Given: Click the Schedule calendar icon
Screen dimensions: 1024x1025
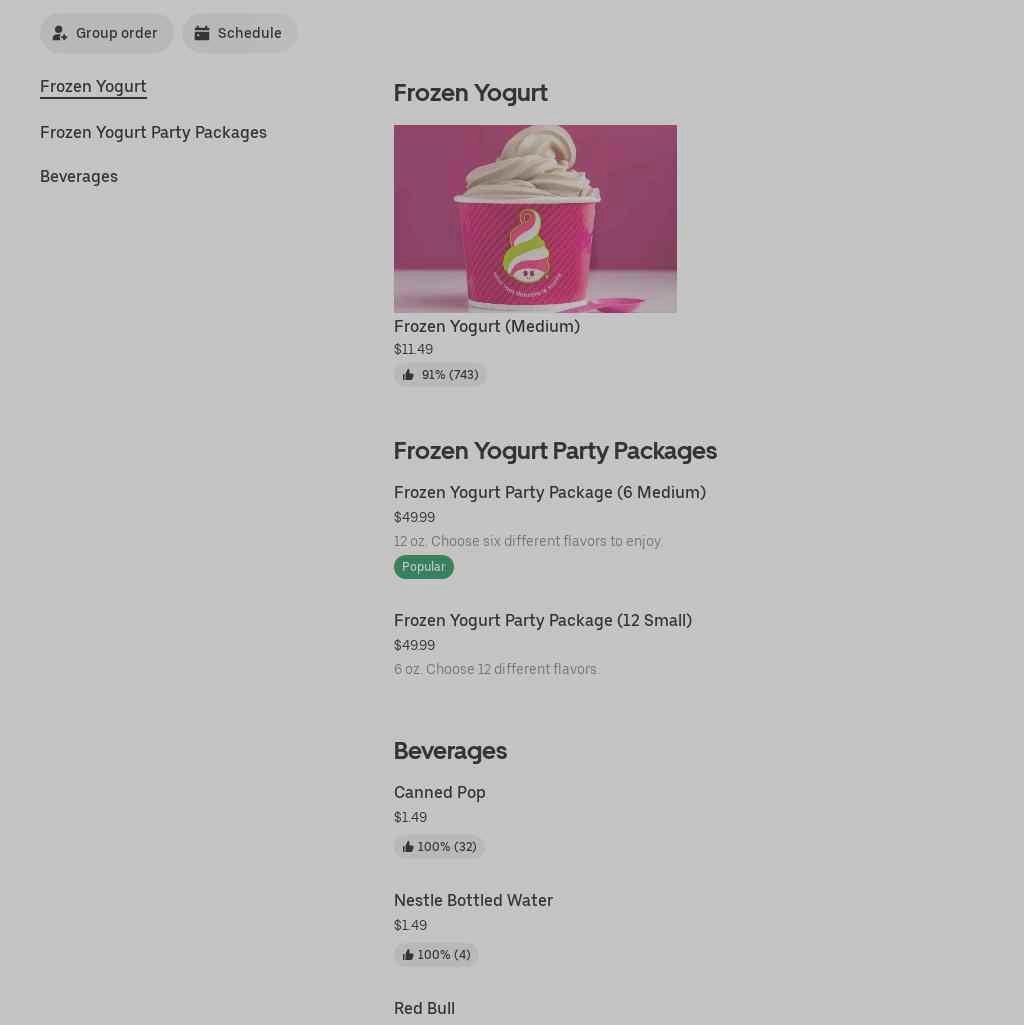Looking at the screenshot, I should (x=202, y=33).
